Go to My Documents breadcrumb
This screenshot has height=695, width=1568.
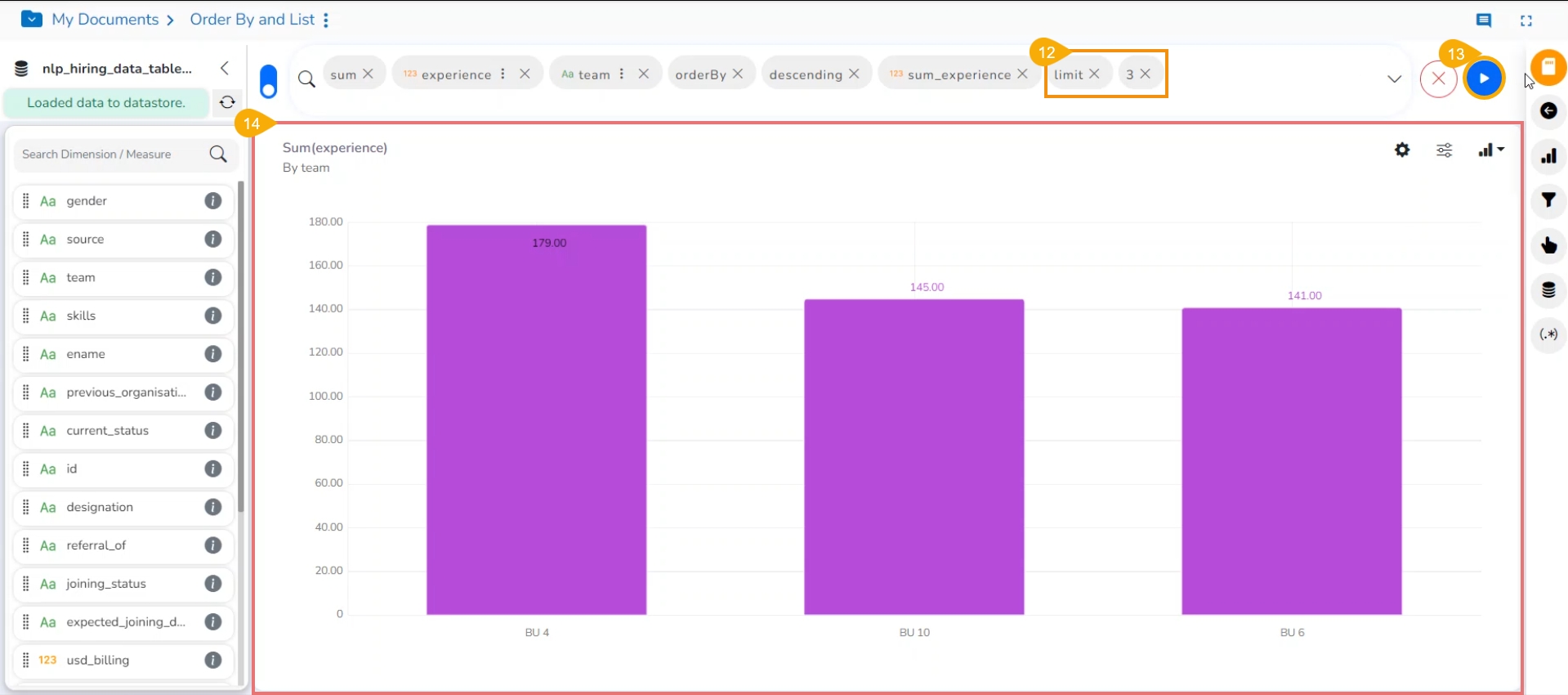pyautogui.click(x=105, y=19)
